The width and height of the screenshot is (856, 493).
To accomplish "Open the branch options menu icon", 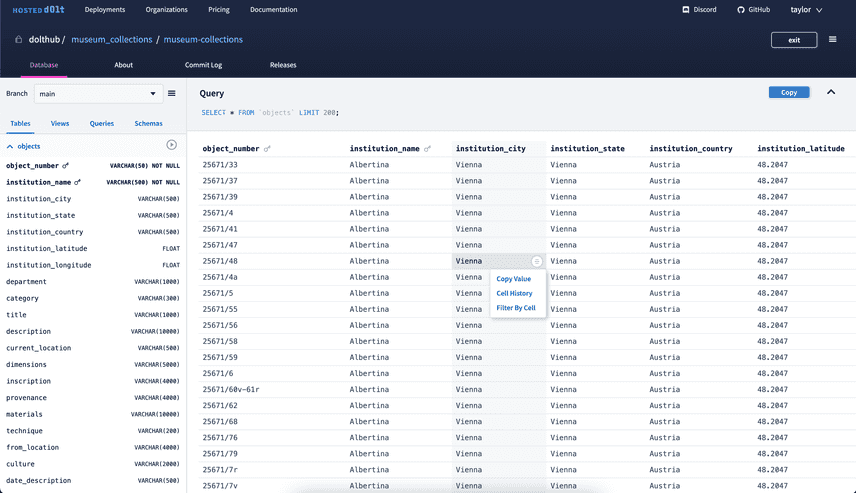I will click(171, 93).
